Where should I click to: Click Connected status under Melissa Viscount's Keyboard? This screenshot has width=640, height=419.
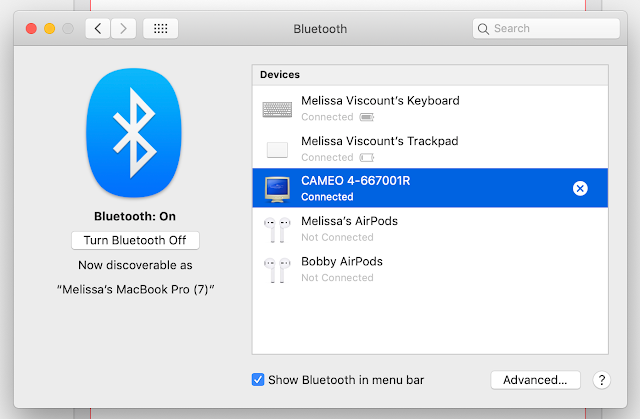[x=327, y=117]
